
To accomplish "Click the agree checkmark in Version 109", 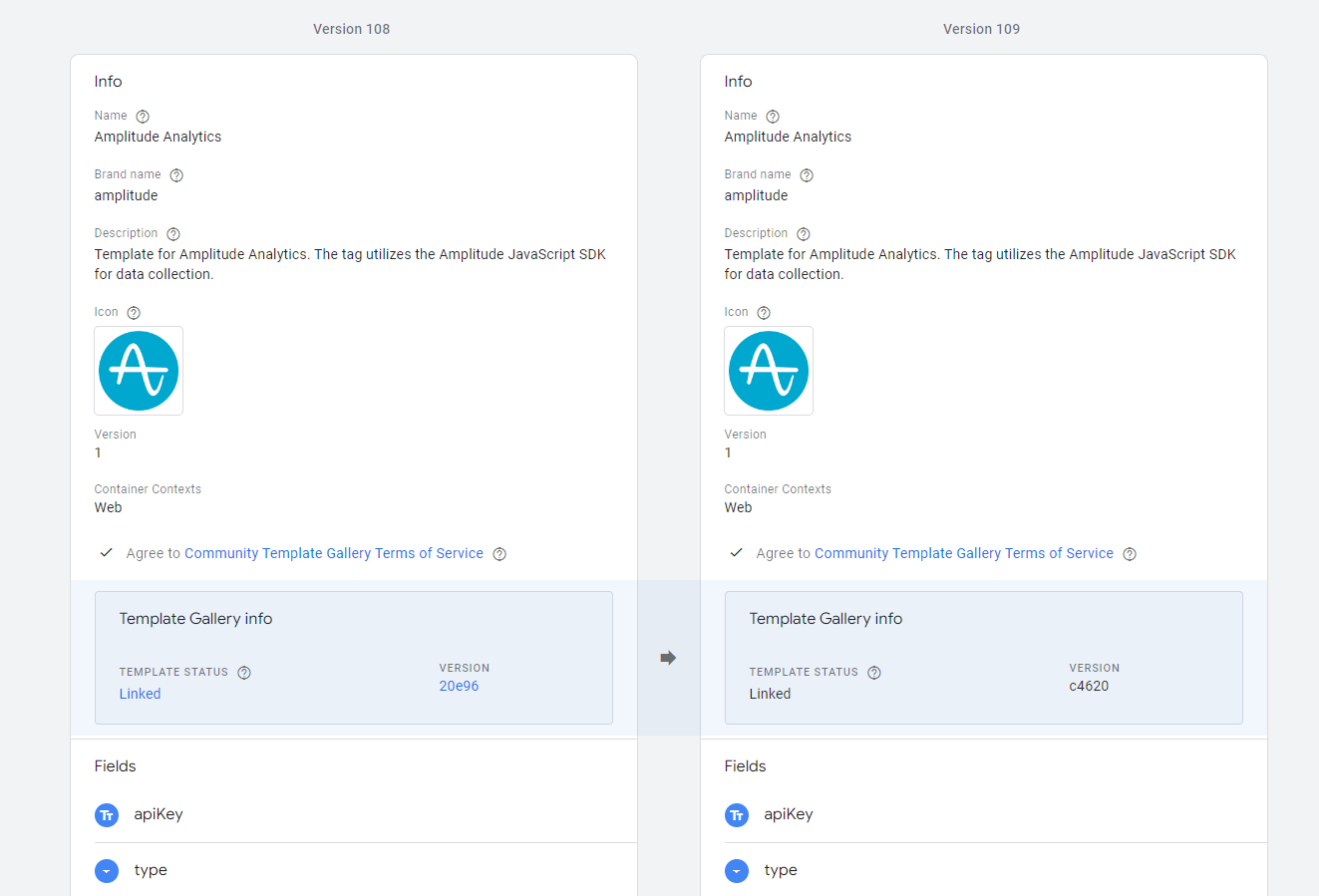I will [x=737, y=552].
